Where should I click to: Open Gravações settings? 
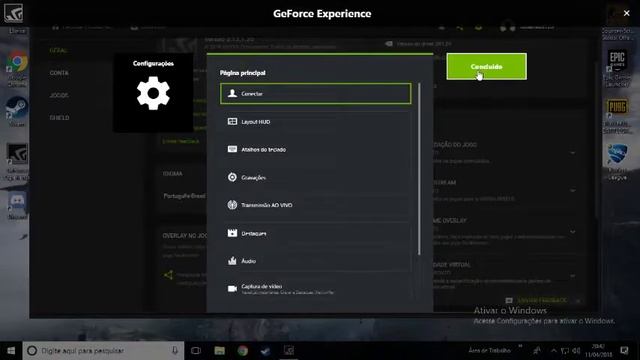pos(316,177)
